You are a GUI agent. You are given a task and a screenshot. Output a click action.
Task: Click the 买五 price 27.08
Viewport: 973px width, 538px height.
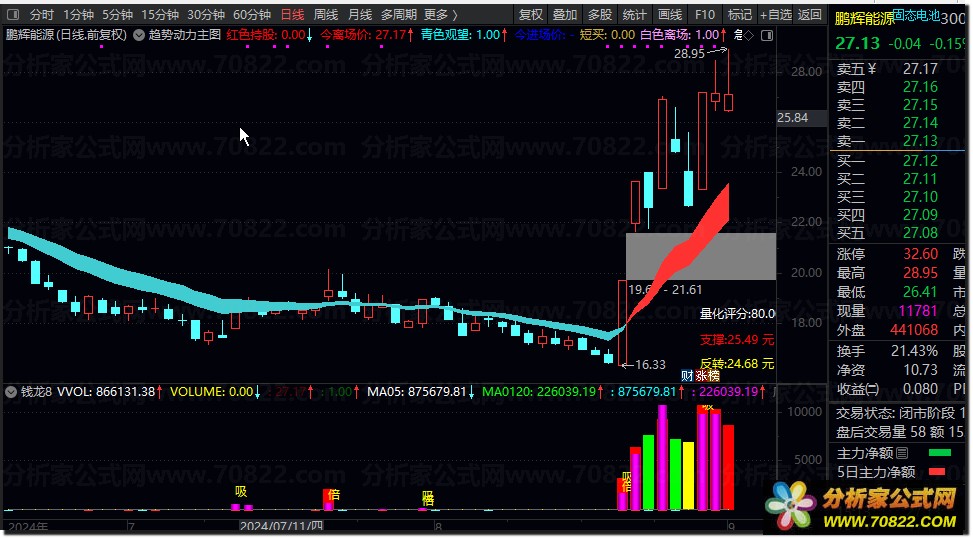coord(920,233)
